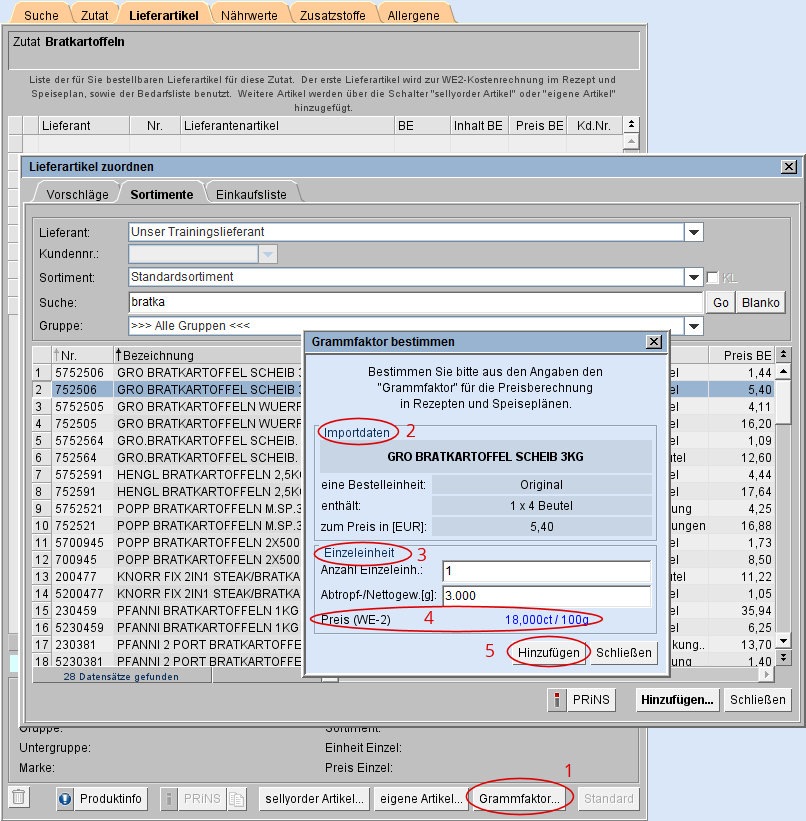Open the Sortiment dropdown list
806x821 pixels.
click(x=694, y=278)
